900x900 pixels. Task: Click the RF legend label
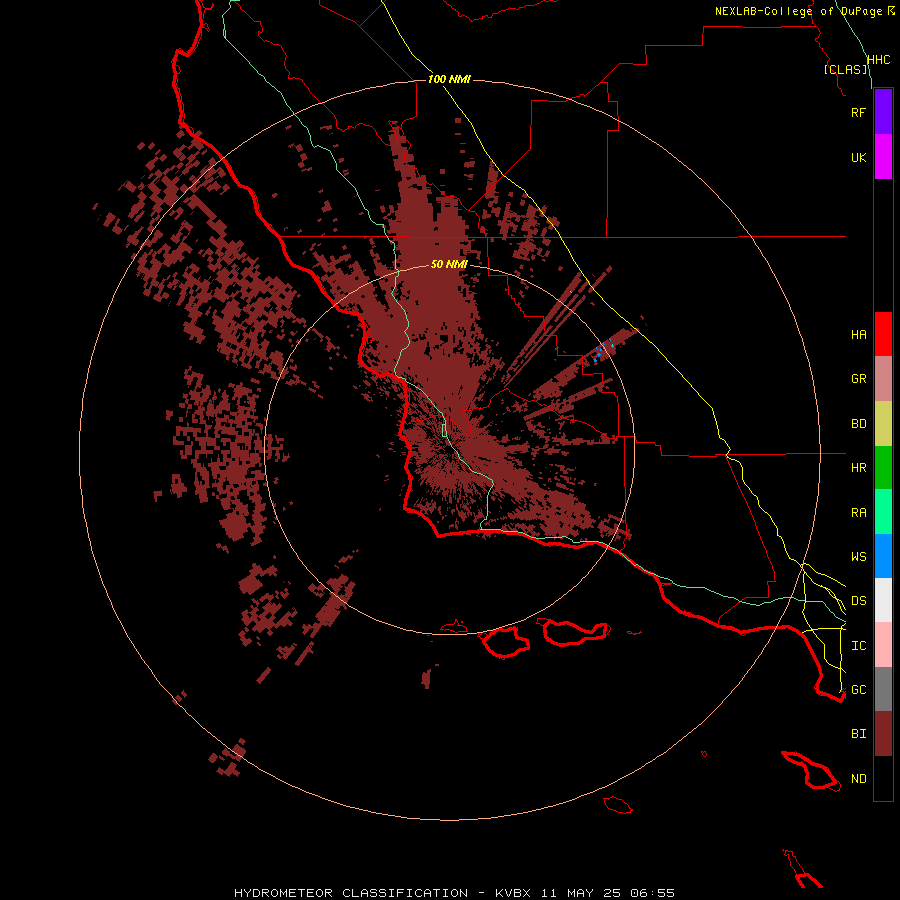click(x=858, y=112)
